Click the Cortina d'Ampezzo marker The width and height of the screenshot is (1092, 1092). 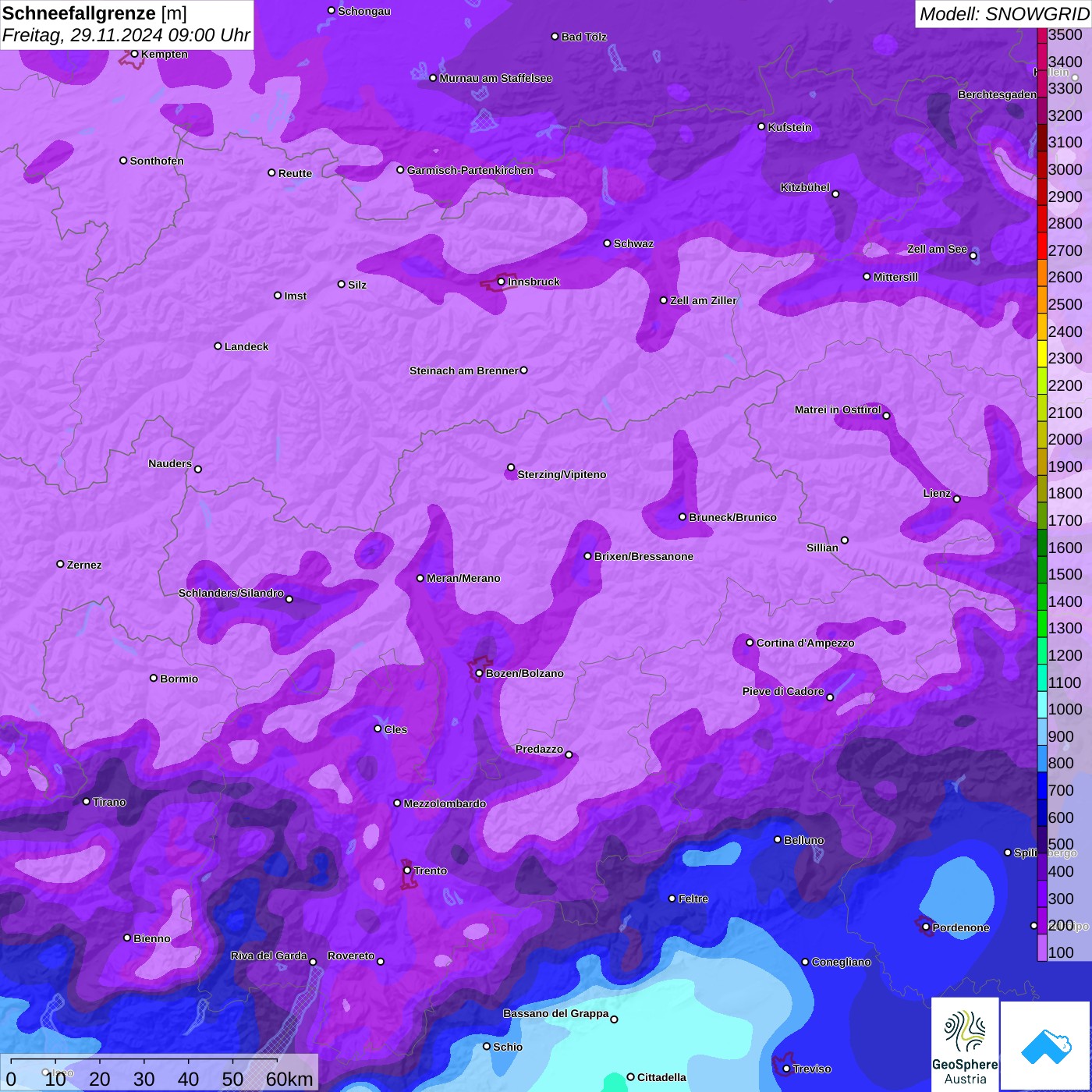coord(750,643)
